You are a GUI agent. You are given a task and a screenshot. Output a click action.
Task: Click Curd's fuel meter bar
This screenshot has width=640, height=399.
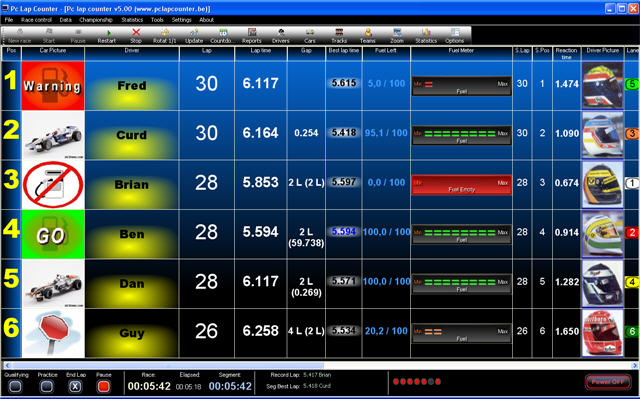pos(462,135)
